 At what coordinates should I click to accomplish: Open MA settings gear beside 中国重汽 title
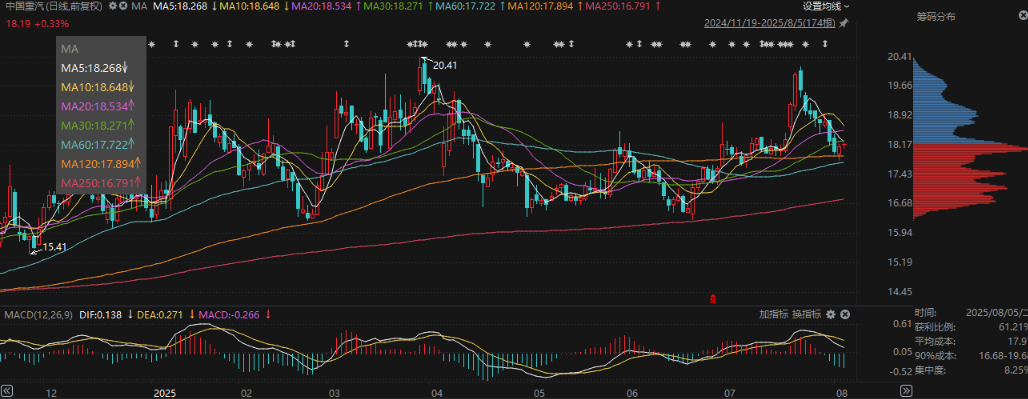click(113, 6)
